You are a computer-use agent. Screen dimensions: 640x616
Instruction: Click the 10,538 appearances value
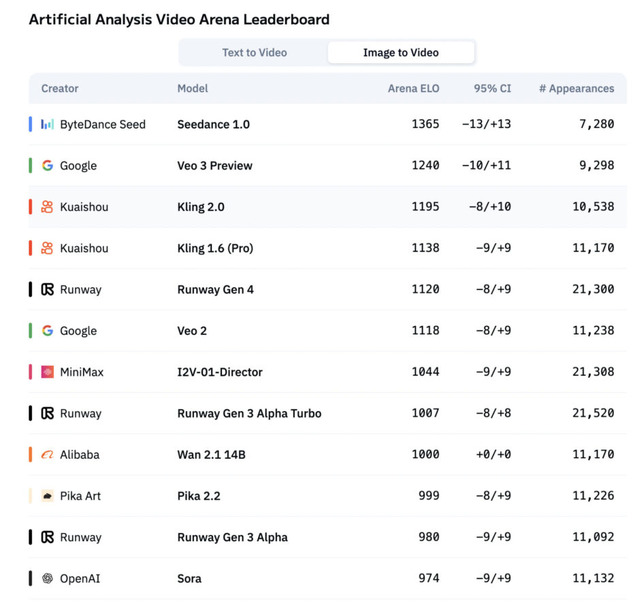click(x=593, y=206)
